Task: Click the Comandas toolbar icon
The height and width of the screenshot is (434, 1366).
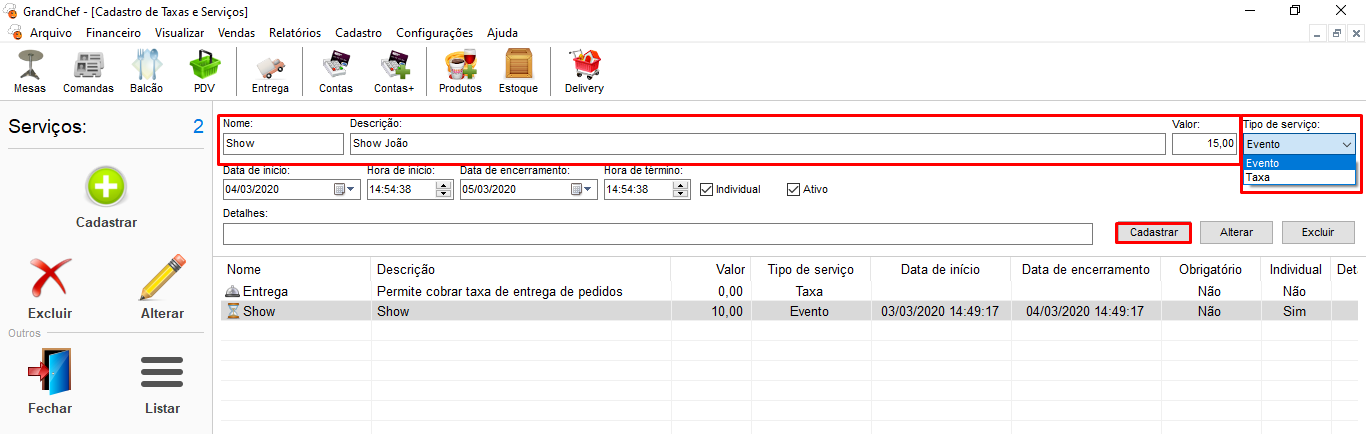Action: click(88, 70)
